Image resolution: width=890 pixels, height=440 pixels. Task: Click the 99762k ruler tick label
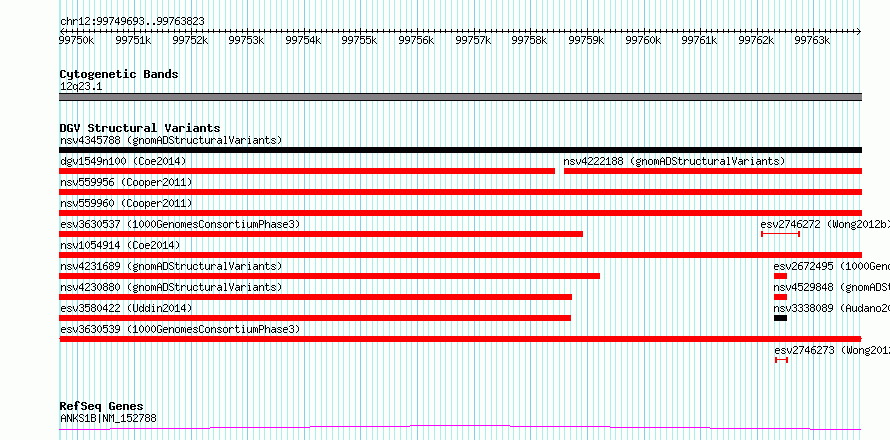[755, 40]
